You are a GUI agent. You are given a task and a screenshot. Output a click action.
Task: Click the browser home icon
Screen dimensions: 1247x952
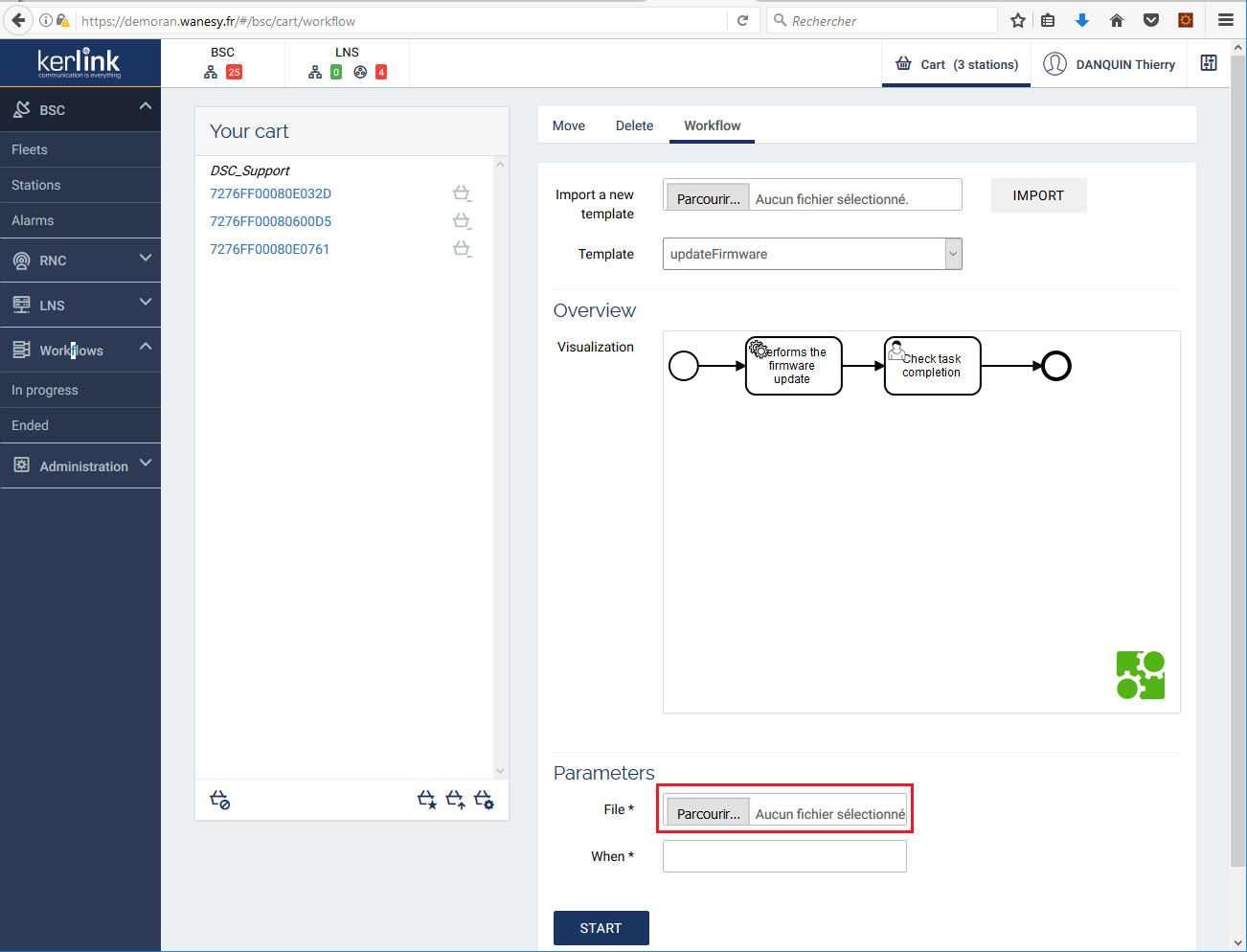click(x=1117, y=20)
